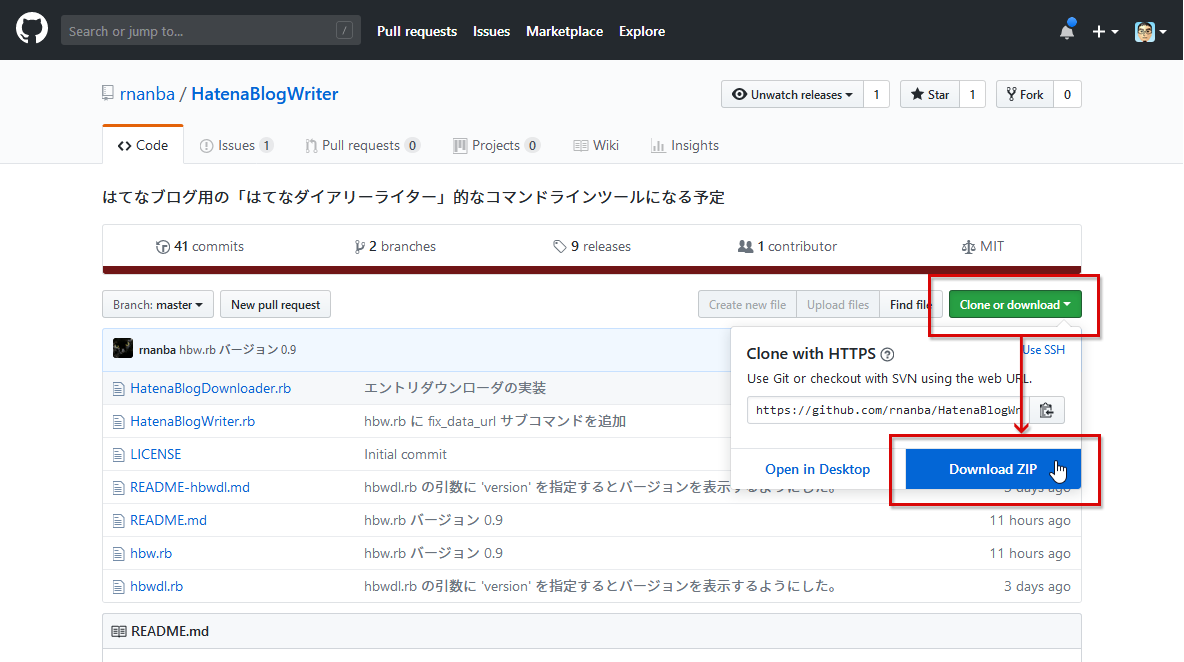Click the file icon beside hbwdl.rb
Viewport: 1184px width, 662px height.
tap(119, 587)
